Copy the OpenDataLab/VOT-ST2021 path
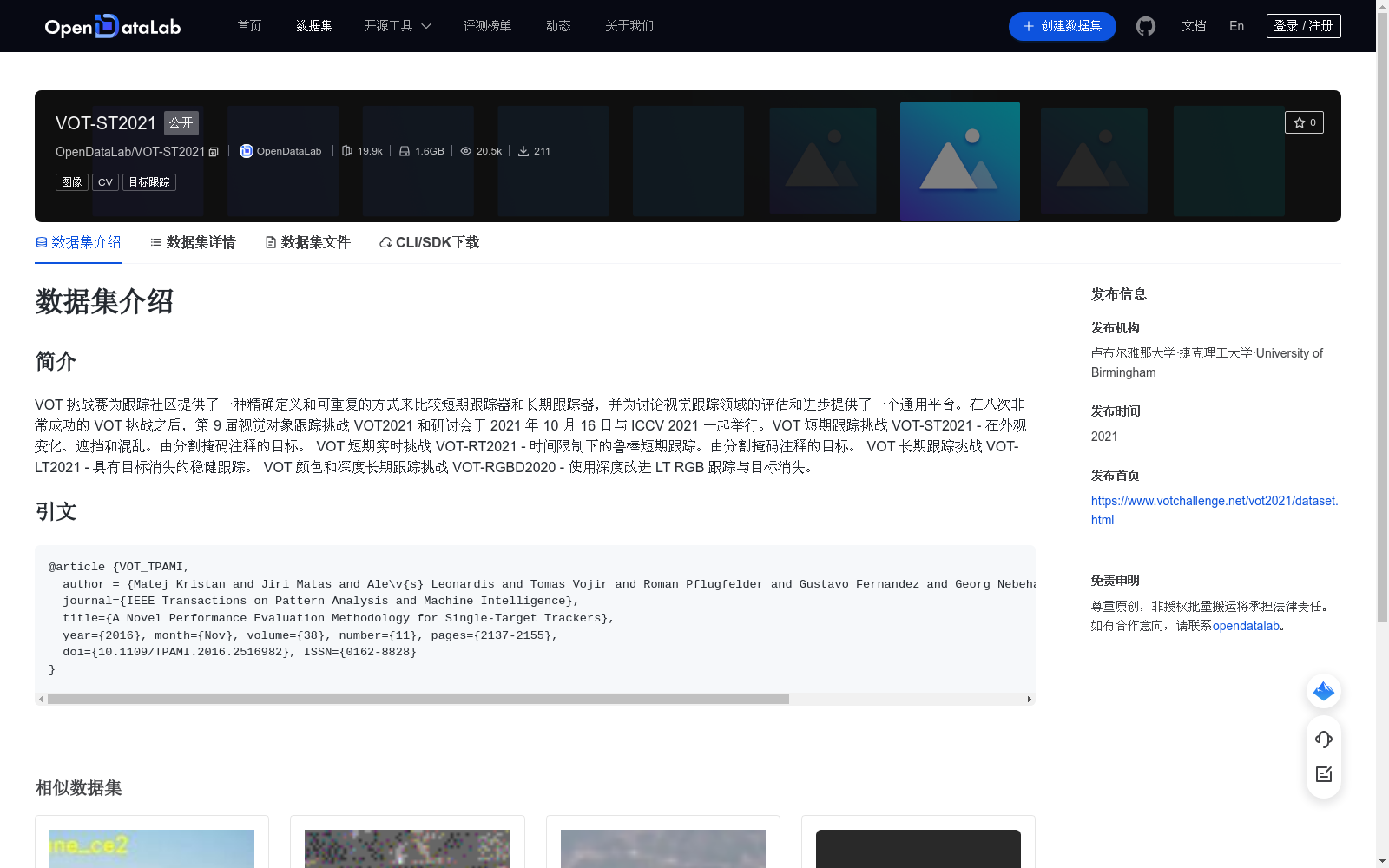This screenshot has width=1389, height=868. (214, 152)
